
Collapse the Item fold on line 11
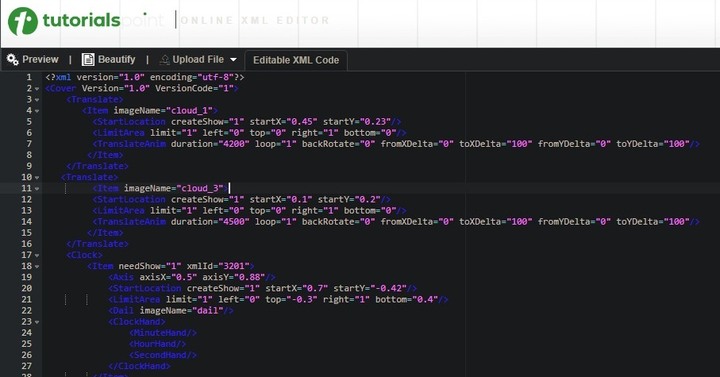(x=37, y=188)
